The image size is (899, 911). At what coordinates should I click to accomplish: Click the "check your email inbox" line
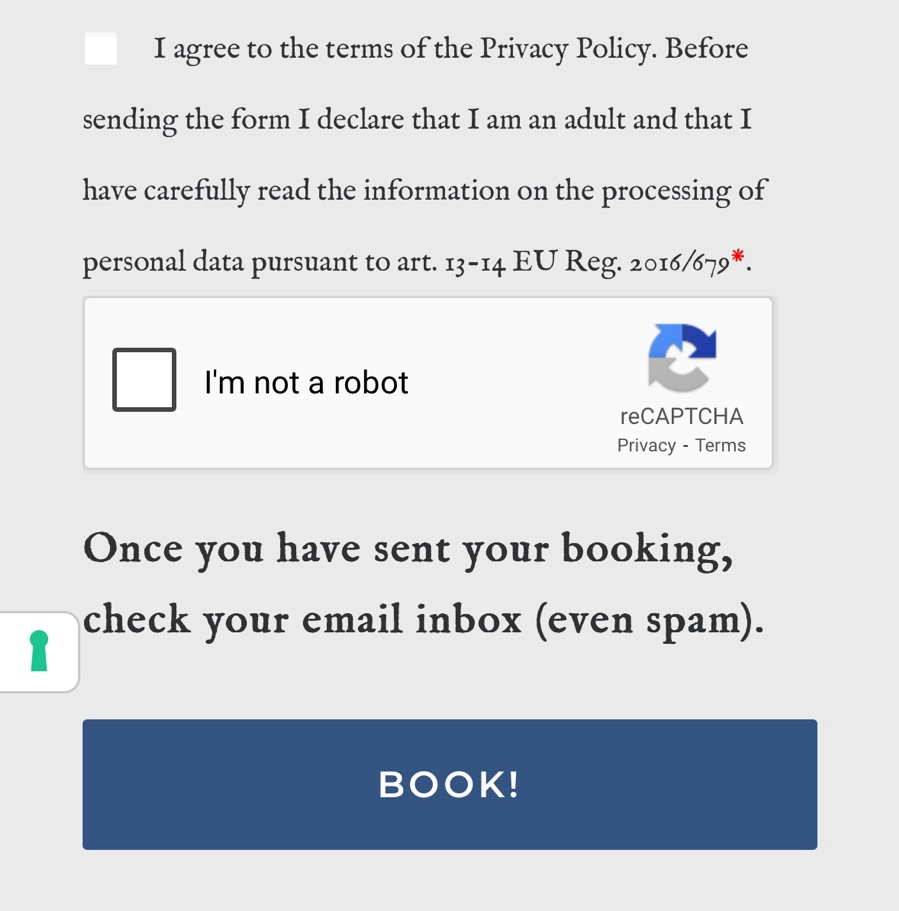tap(424, 621)
